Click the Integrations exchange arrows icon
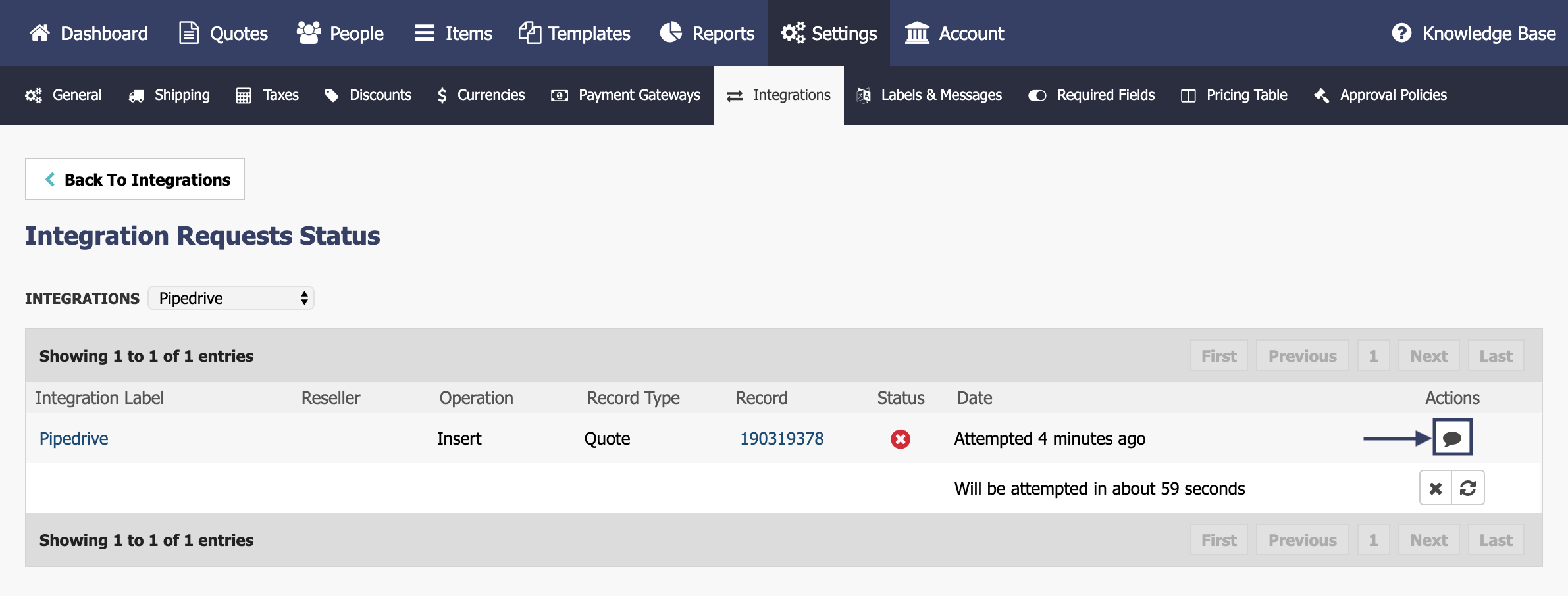 (735, 96)
